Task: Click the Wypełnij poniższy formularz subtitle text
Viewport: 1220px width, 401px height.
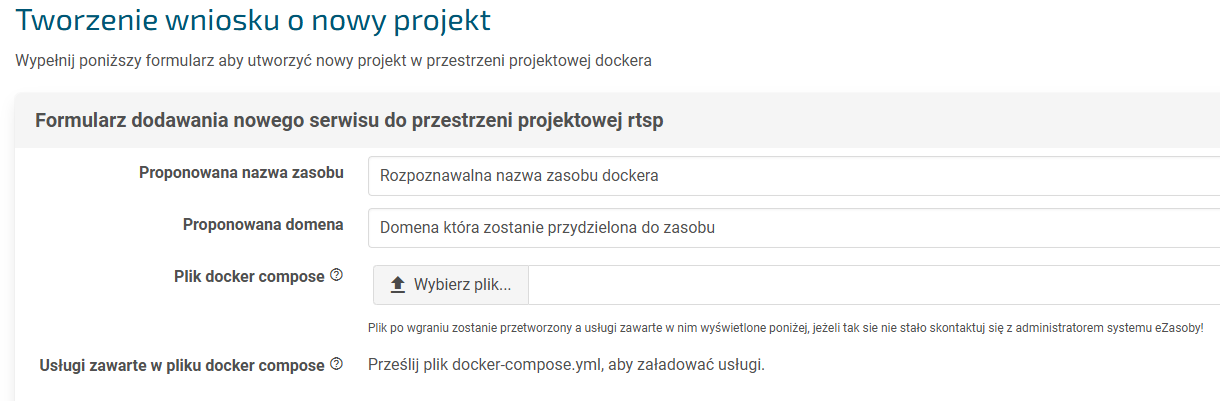Action: [x=333, y=61]
